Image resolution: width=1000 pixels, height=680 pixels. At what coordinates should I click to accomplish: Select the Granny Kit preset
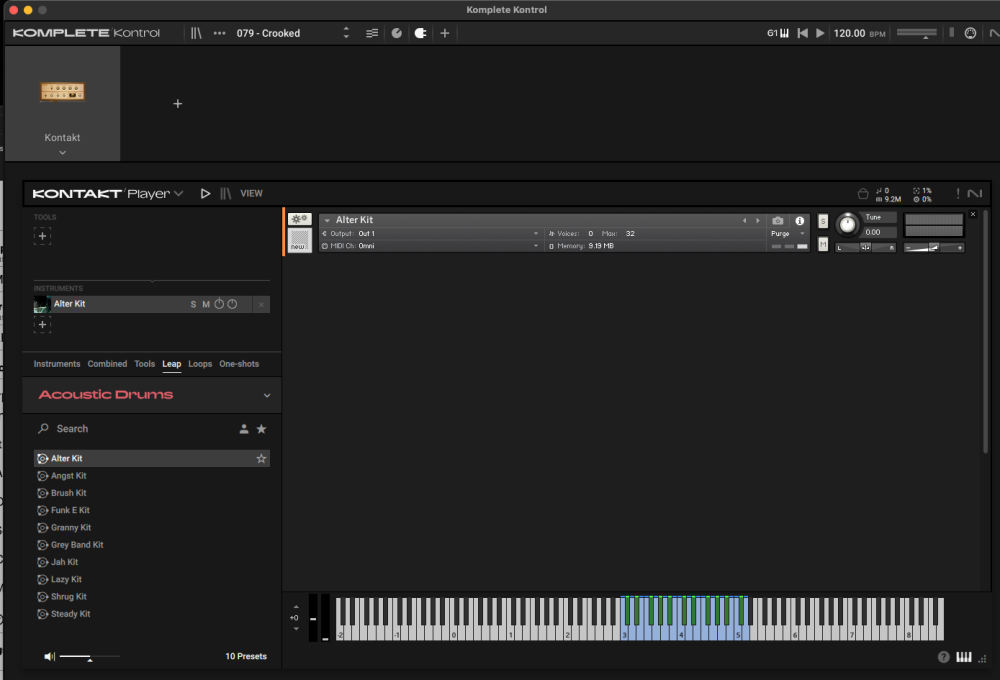[x=152, y=528]
